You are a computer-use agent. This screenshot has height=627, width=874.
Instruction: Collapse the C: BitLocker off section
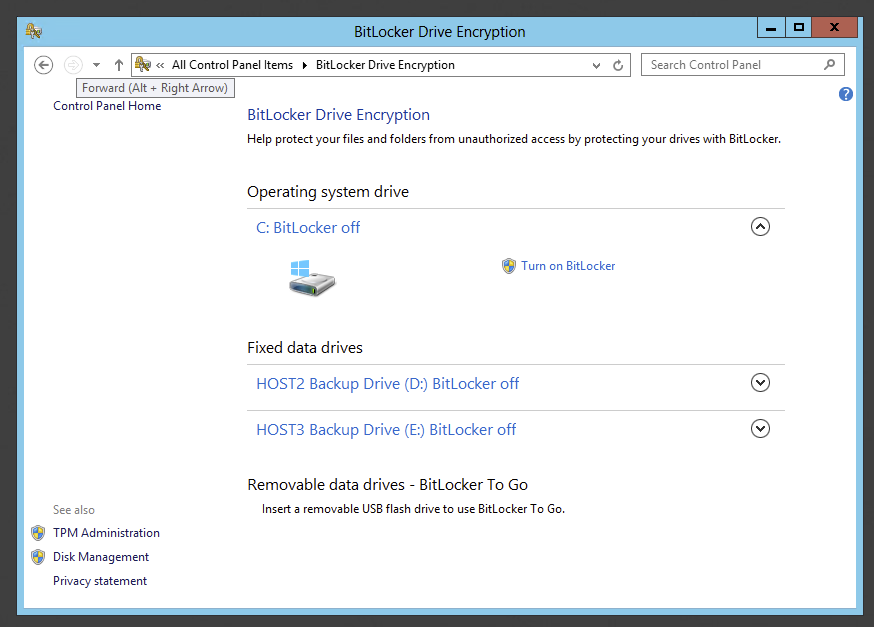click(x=760, y=227)
